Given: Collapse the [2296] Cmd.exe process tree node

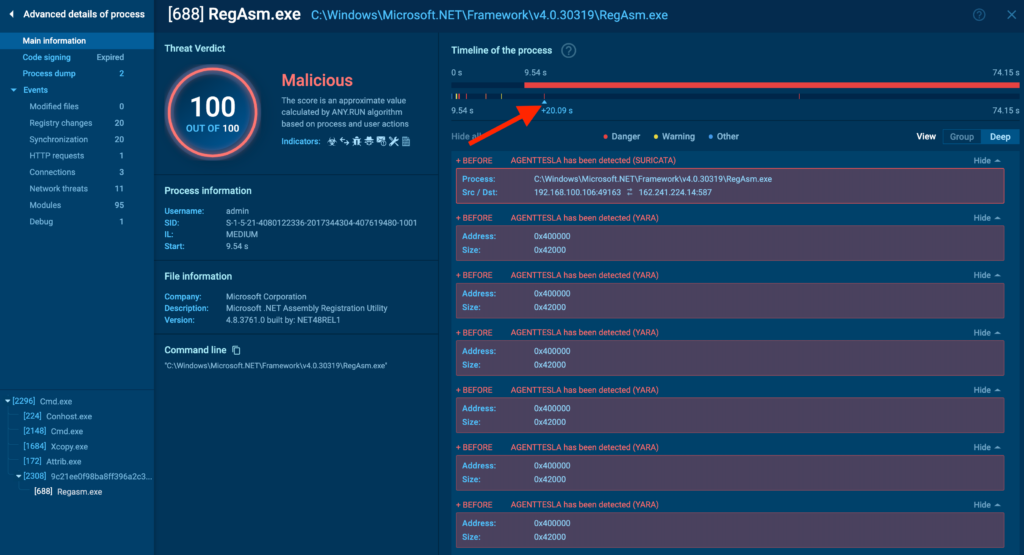Looking at the screenshot, I should click(8, 401).
